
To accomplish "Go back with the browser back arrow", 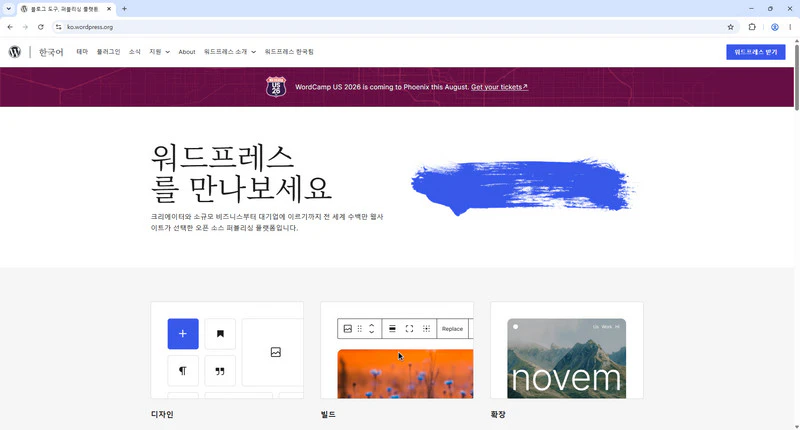I will coord(10,27).
